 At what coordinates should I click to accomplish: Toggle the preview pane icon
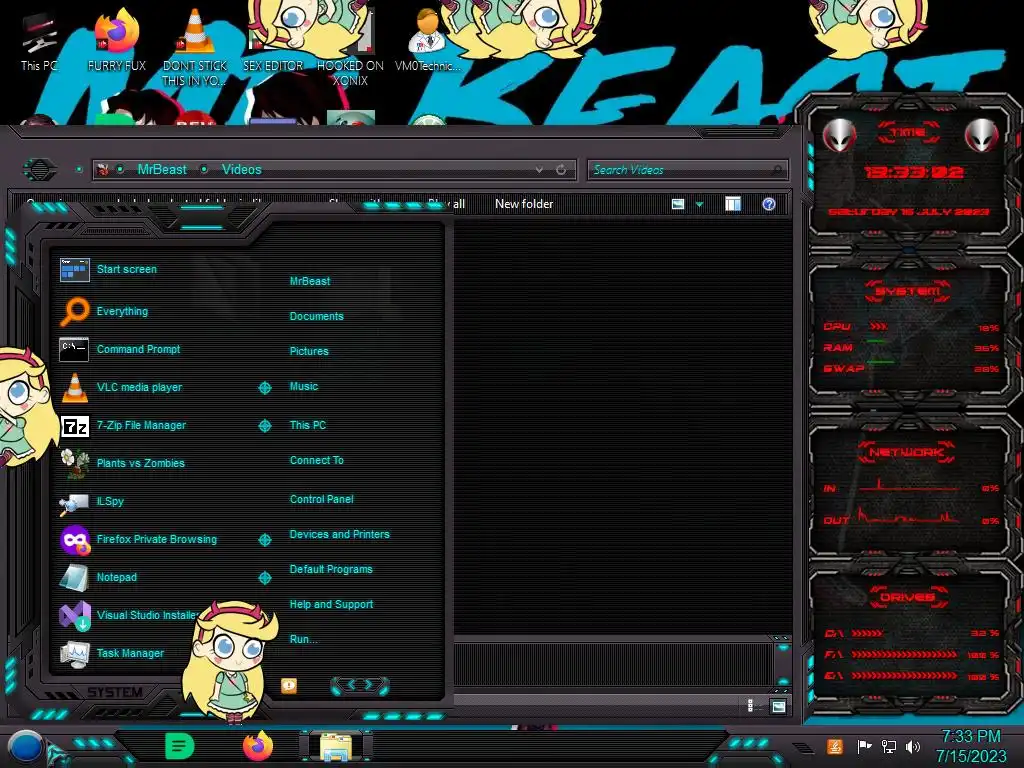(733, 204)
